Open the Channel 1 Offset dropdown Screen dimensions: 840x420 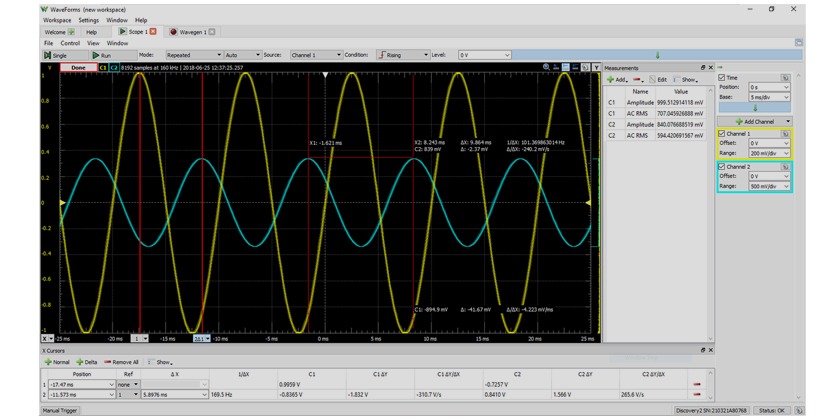click(769, 143)
